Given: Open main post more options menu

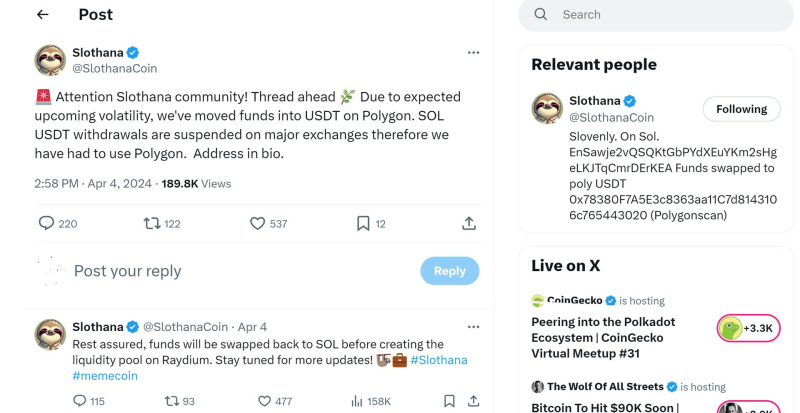Looking at the screenshot, I should point(473,52).
